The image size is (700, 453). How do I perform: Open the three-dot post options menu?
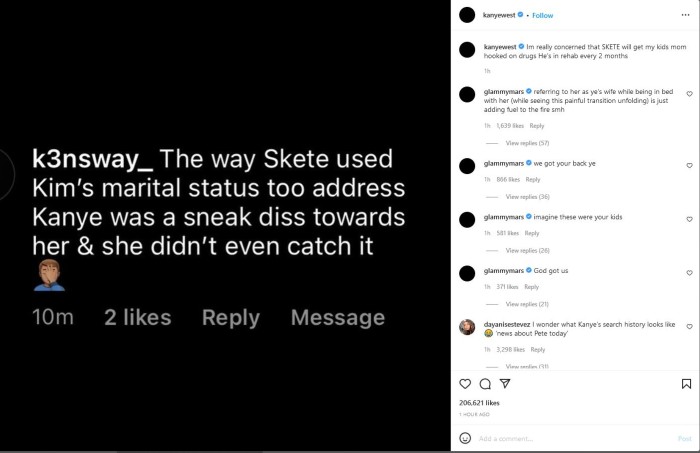click(684, 15)
